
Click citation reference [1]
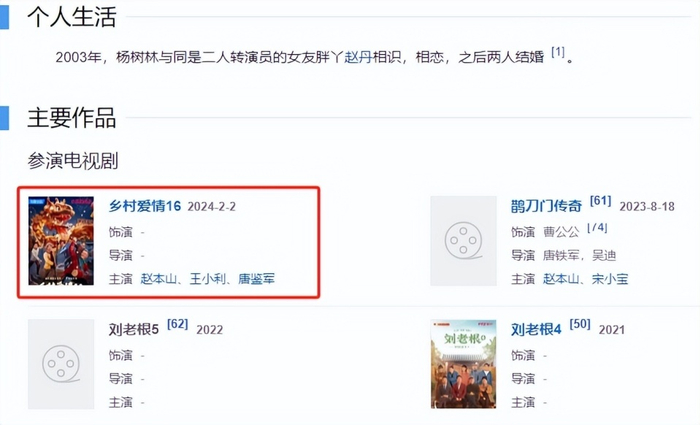pos(558,52)
